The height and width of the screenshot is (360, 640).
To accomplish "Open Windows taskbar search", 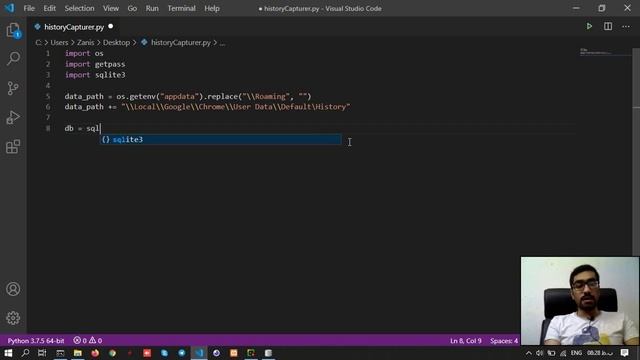I will (25, 353).
